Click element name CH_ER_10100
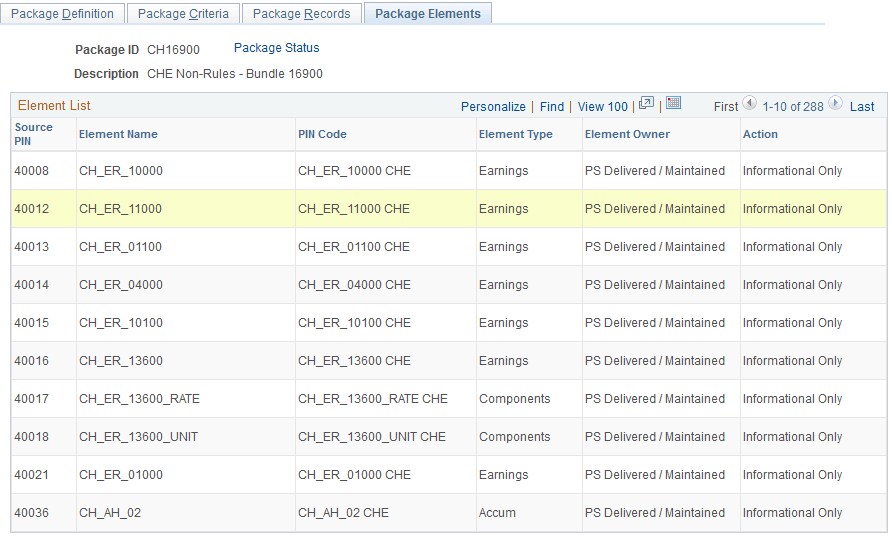Screen dimensions: 892x537 pyautogui.click(x=121, y=323)
